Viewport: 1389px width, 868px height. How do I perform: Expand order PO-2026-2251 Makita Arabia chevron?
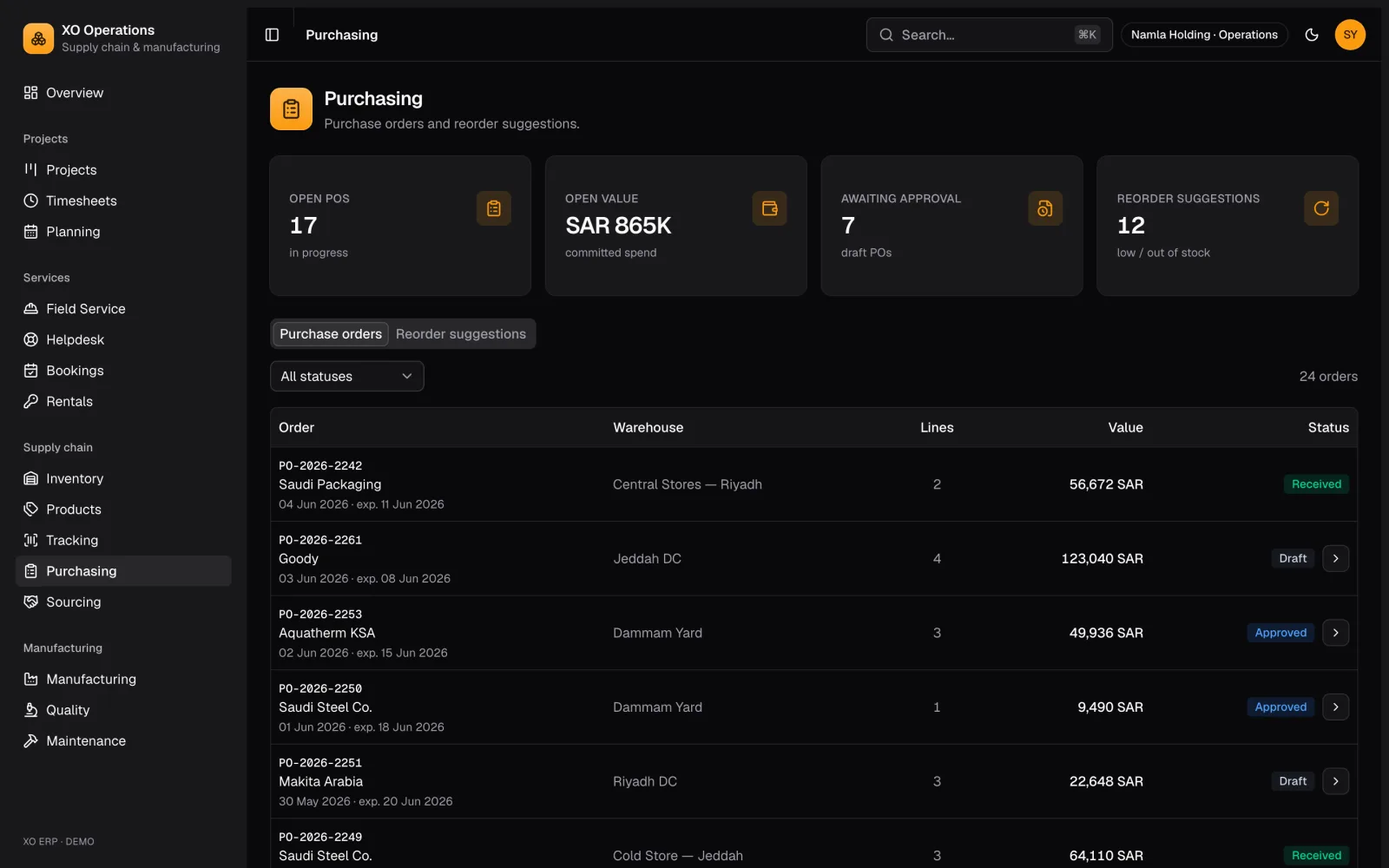1335,781
